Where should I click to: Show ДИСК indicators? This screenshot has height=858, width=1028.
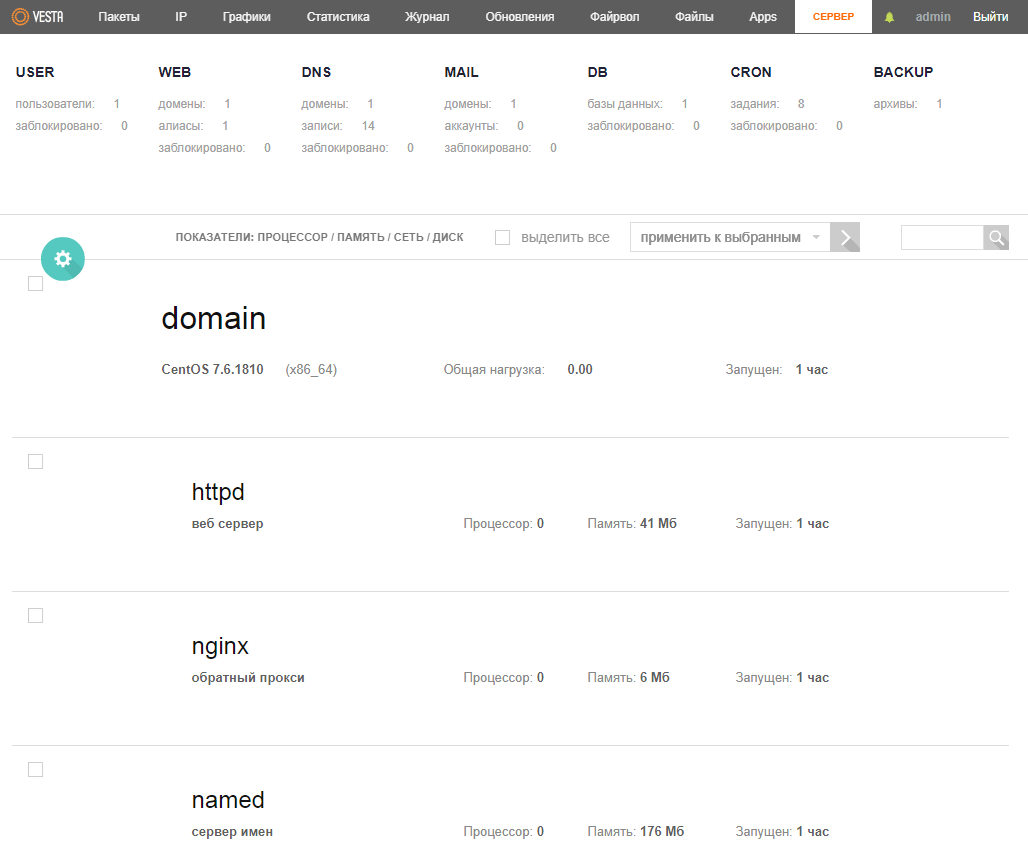click(448, 237)
